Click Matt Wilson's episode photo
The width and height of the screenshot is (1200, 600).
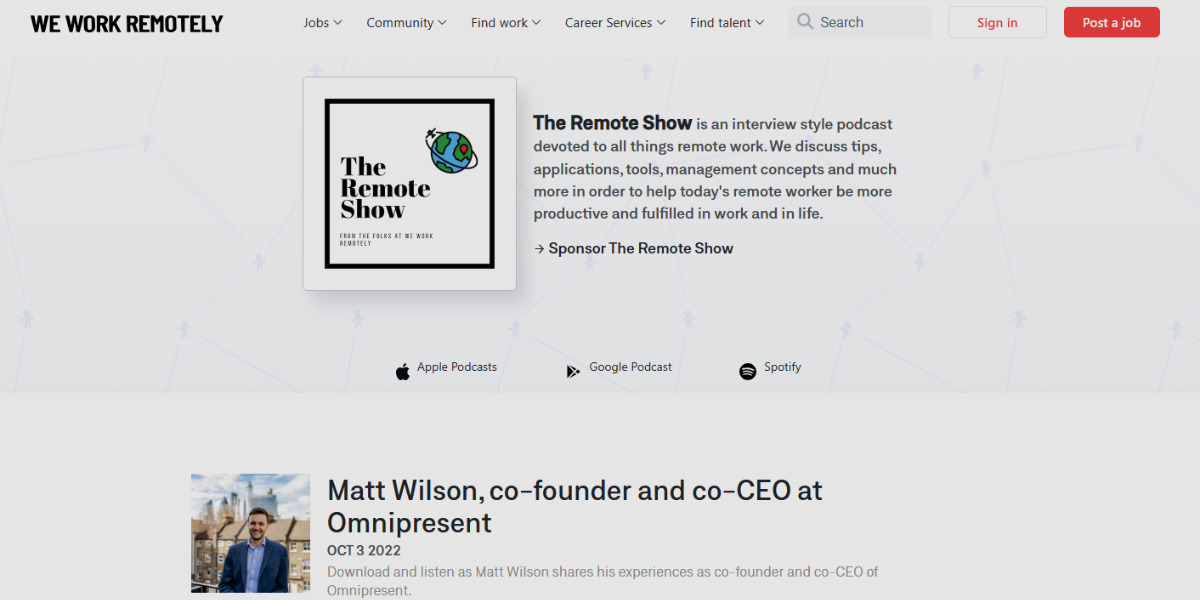[x=251, y=533]
